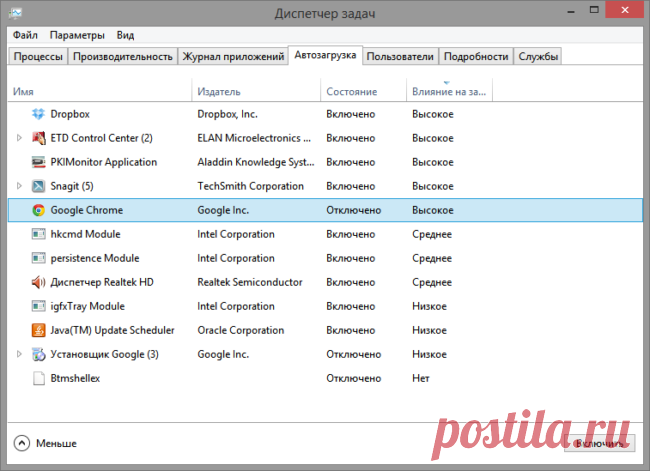Select the PKIMonitor Application entry
650x471 pixels.
pos(104,162)
